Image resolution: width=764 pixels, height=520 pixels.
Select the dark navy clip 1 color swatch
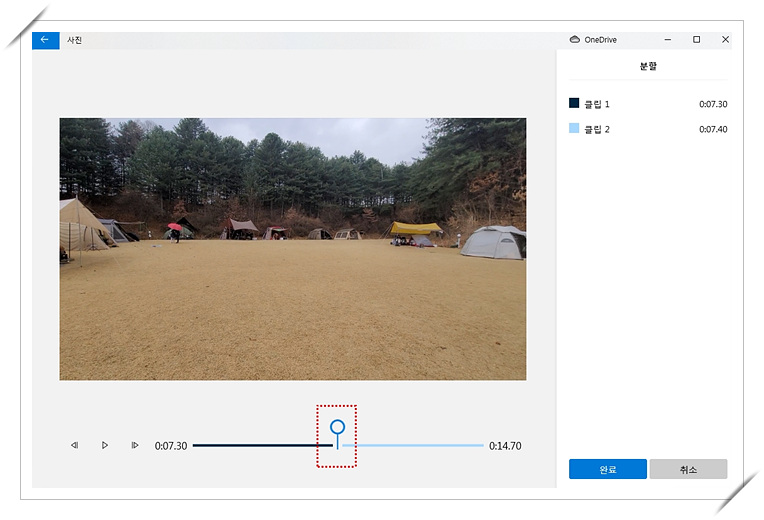(x=574, y=103)
